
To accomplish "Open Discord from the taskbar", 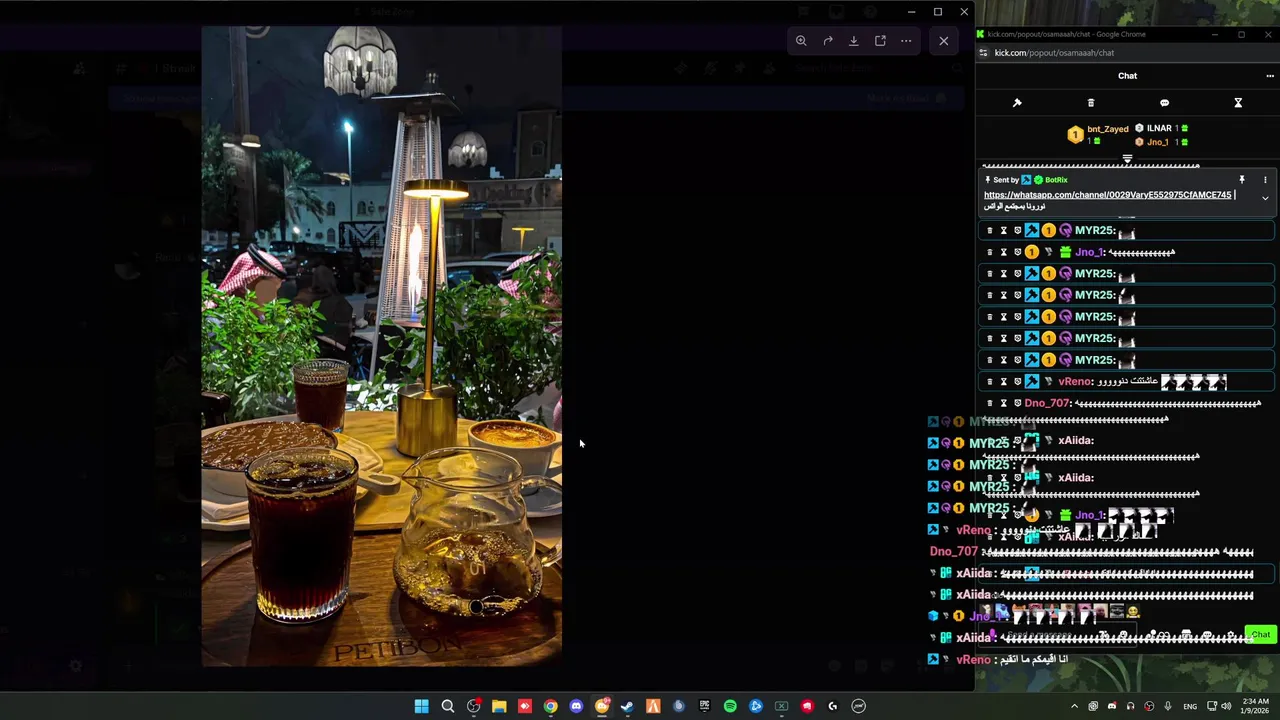I will click(576, 706).
